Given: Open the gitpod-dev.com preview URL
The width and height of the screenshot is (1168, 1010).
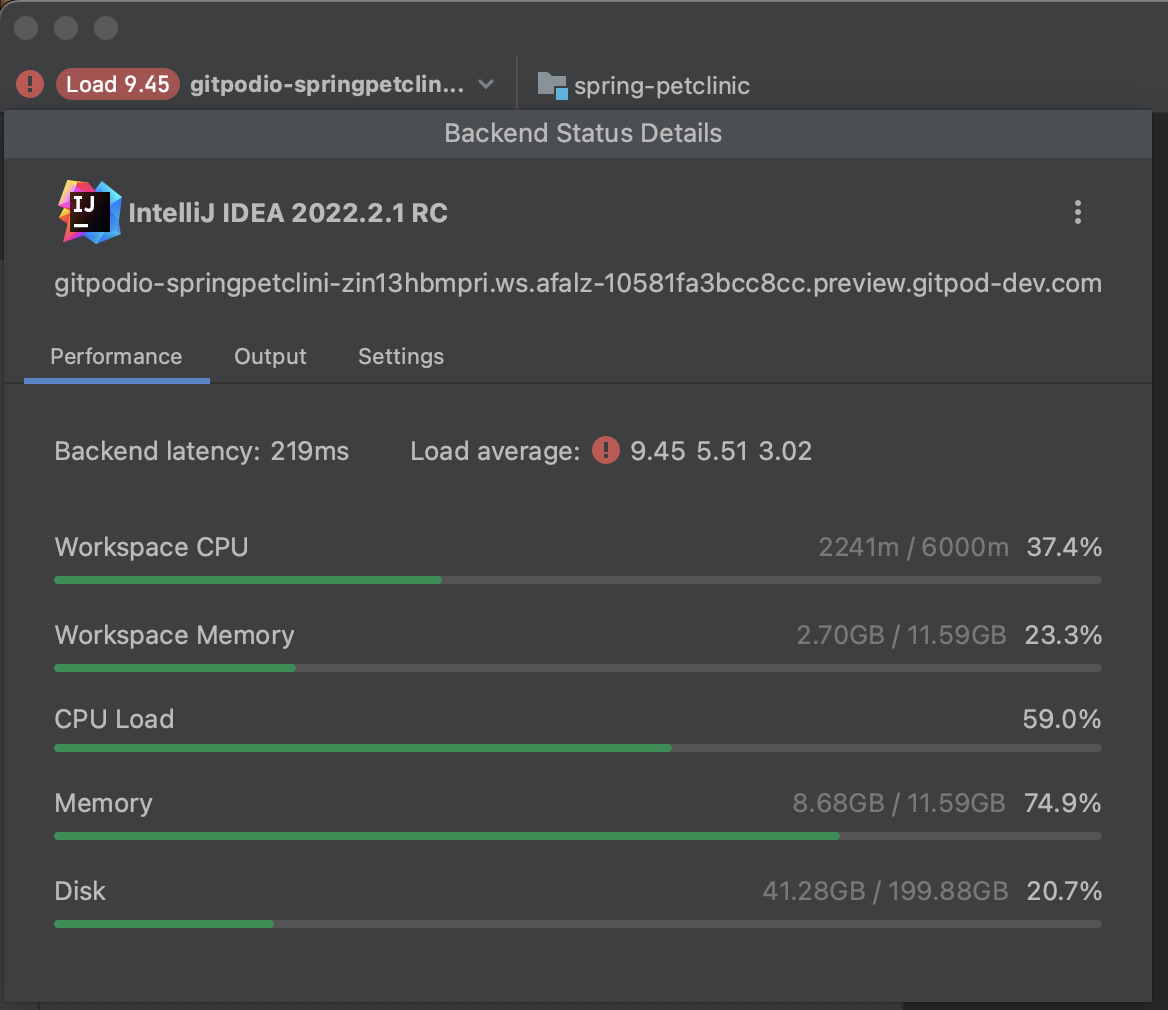Looking at the screenshot, I should coord(577,283).
